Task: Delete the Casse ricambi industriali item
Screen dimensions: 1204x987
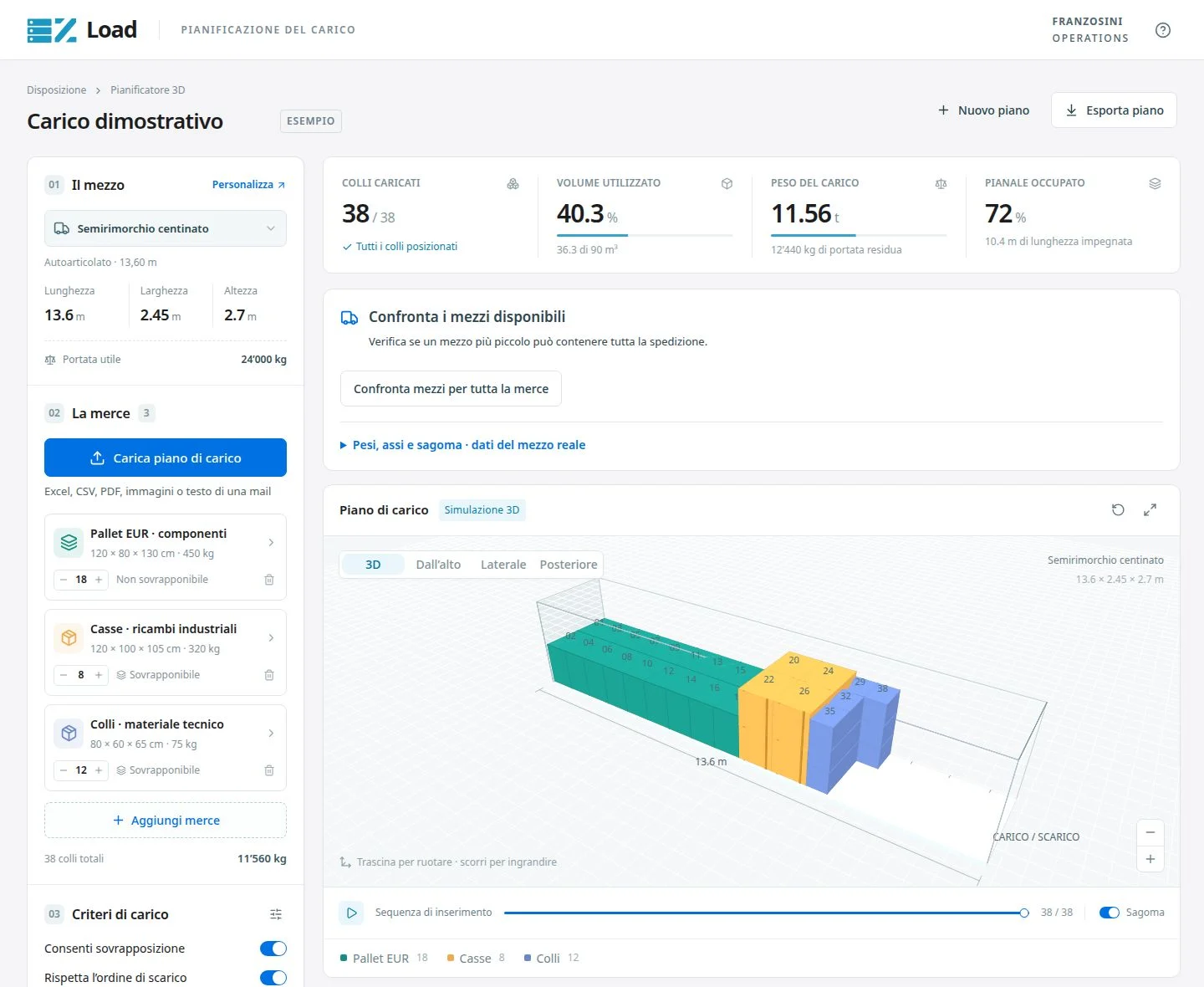Action: [x=269, y=675]
